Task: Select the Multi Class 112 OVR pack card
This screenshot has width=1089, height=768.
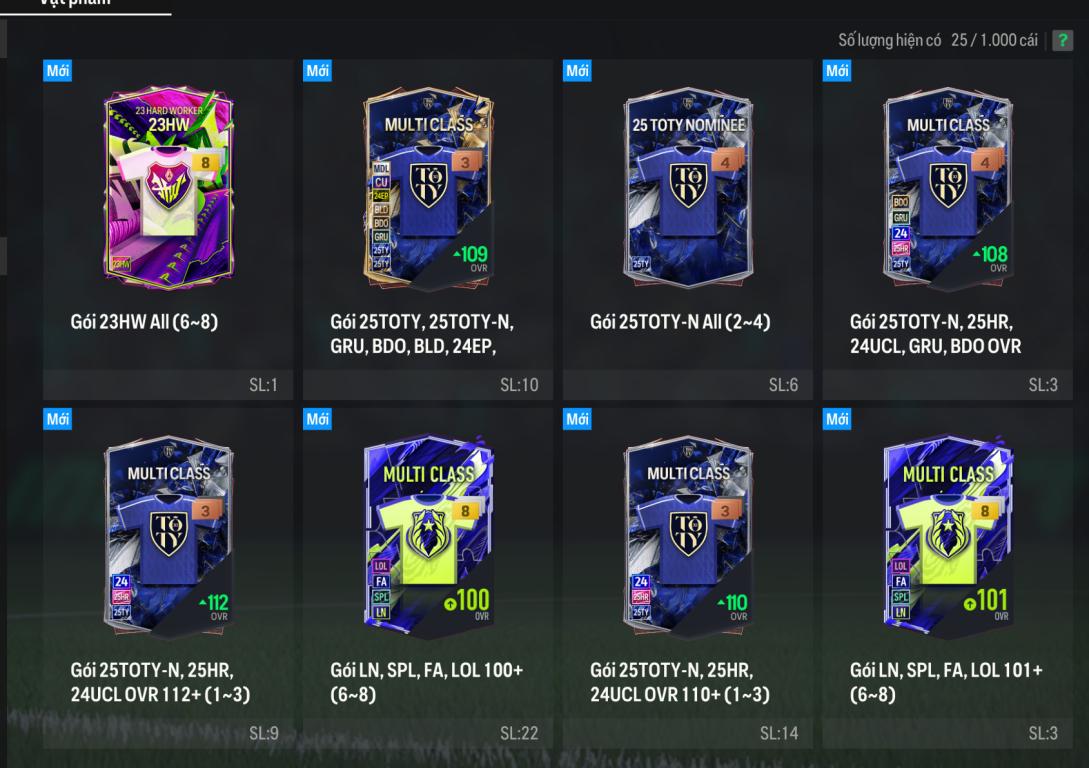Action: (169, 536)
